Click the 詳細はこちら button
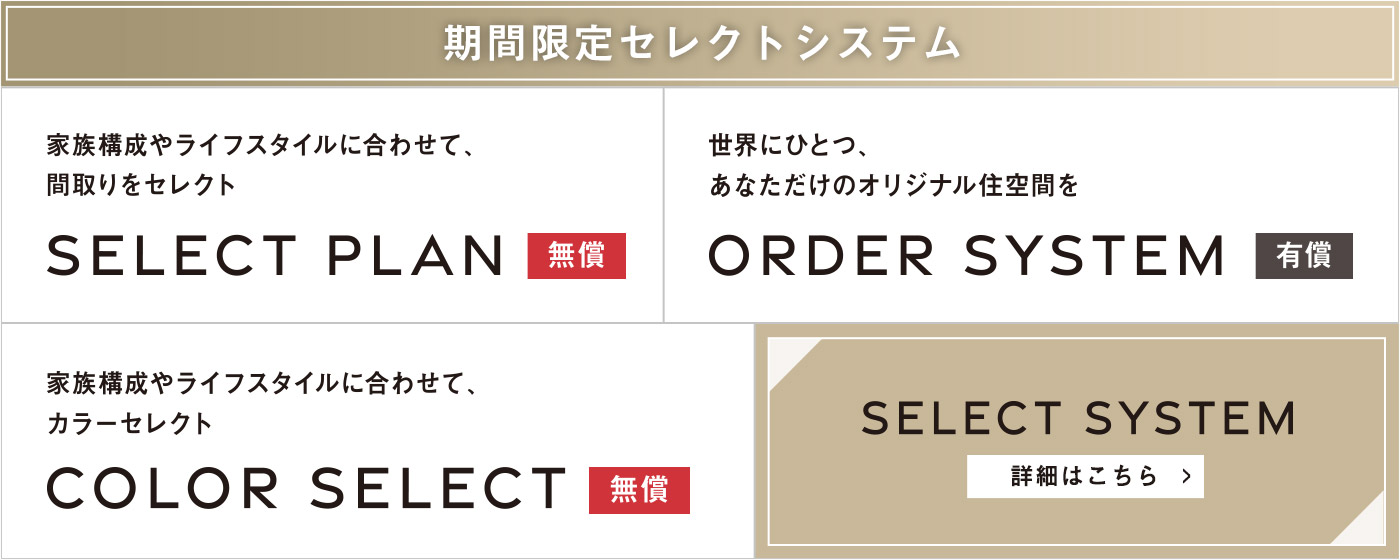 (1085, 476)
